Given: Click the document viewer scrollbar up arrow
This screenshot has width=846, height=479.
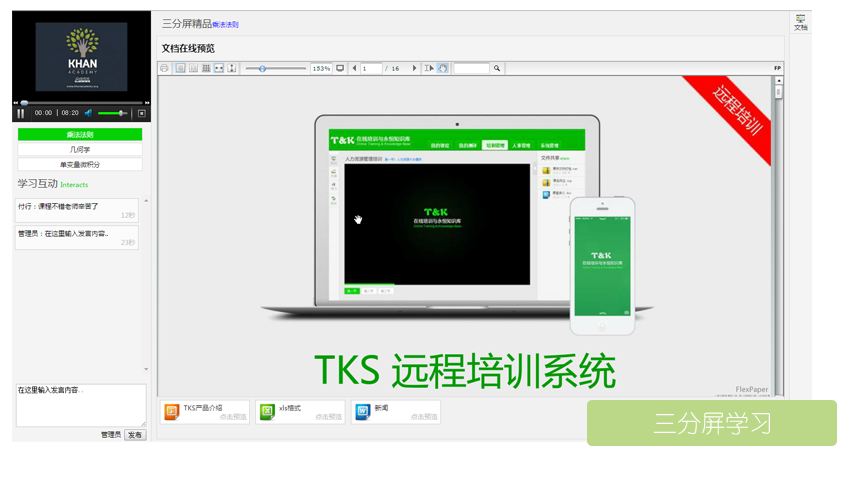Looking at the screenshot, I should [779, 80].
